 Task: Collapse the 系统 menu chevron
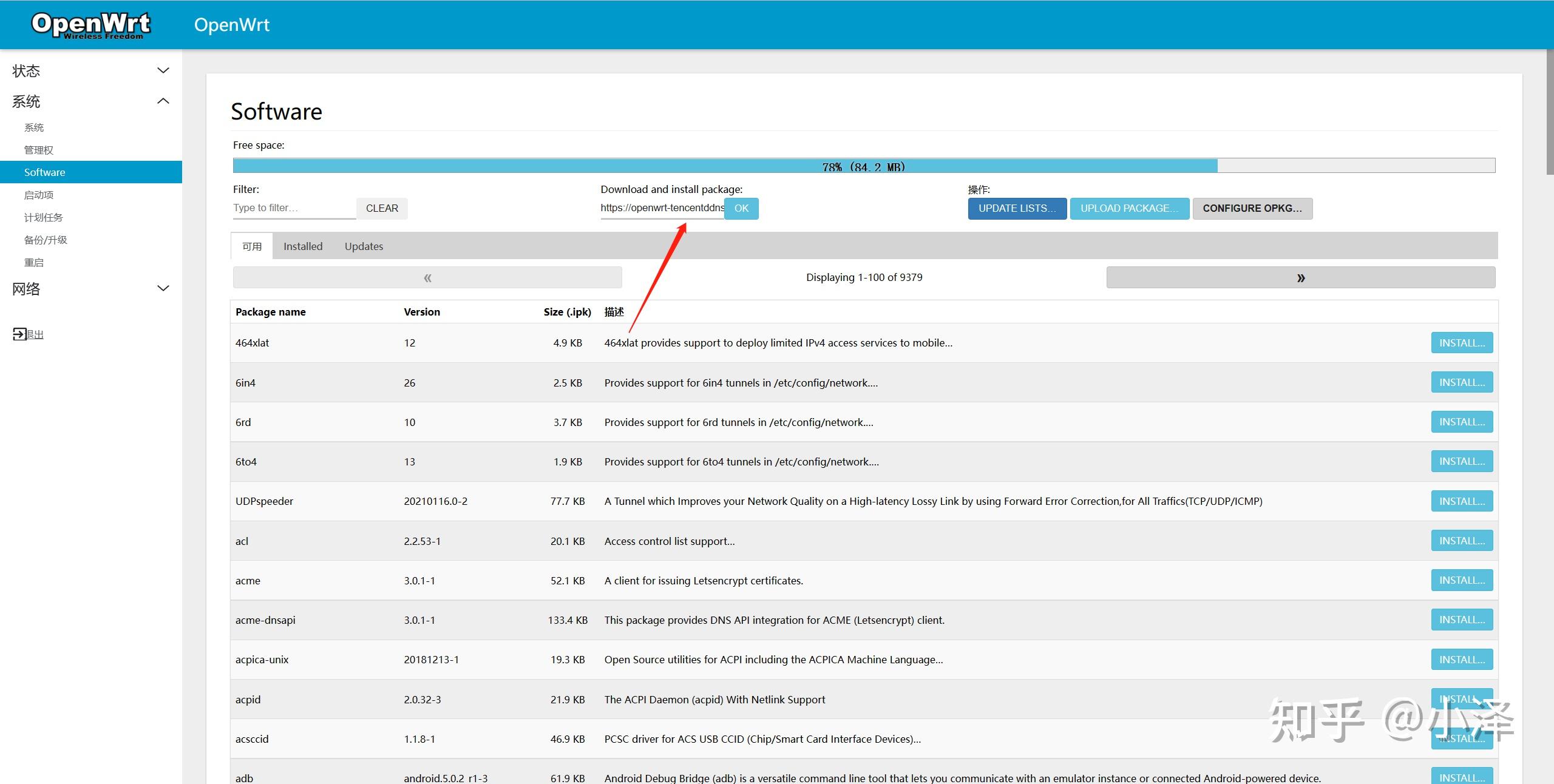click(163, 101)
